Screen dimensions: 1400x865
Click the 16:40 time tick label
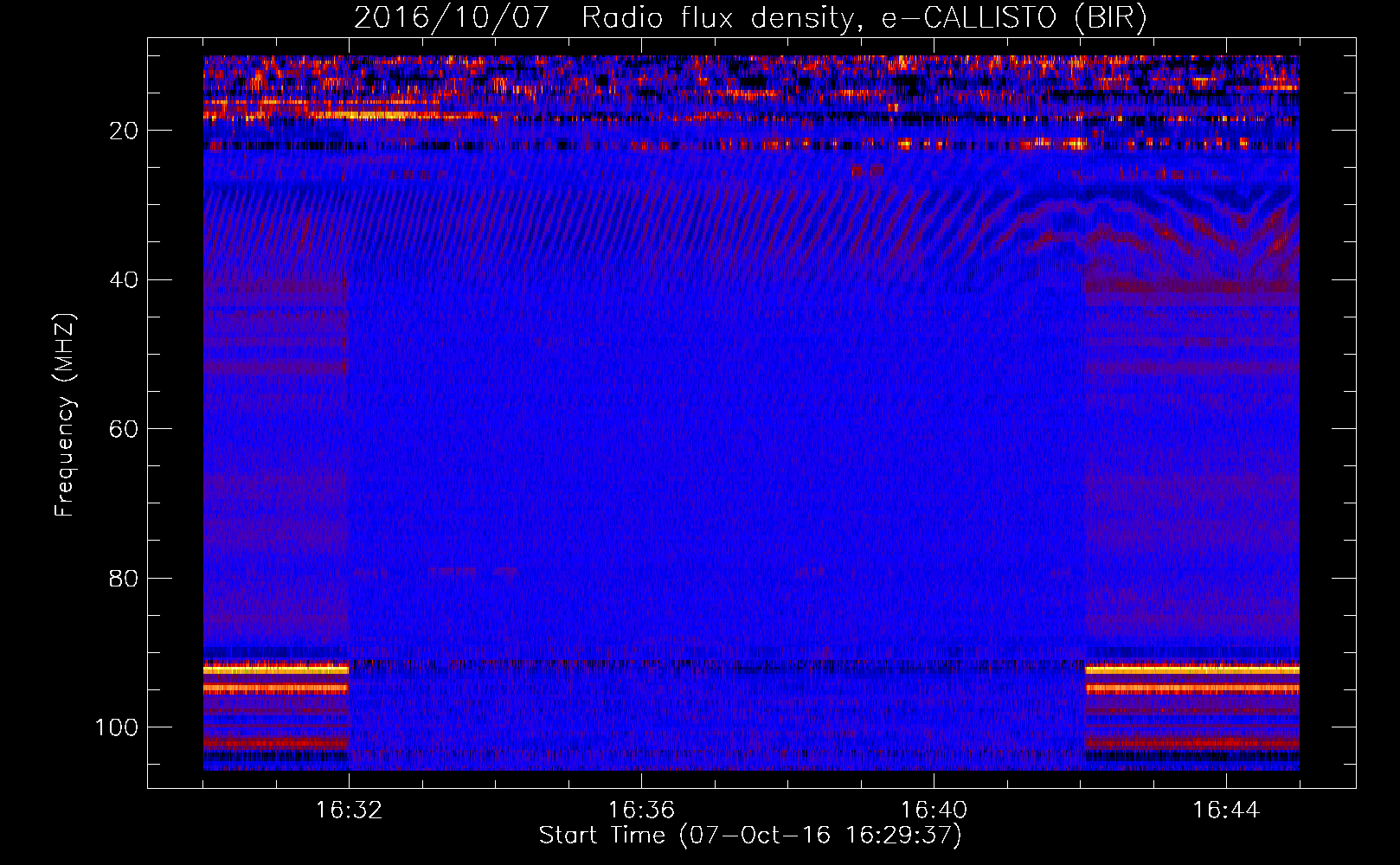click(x=934, y=811)
